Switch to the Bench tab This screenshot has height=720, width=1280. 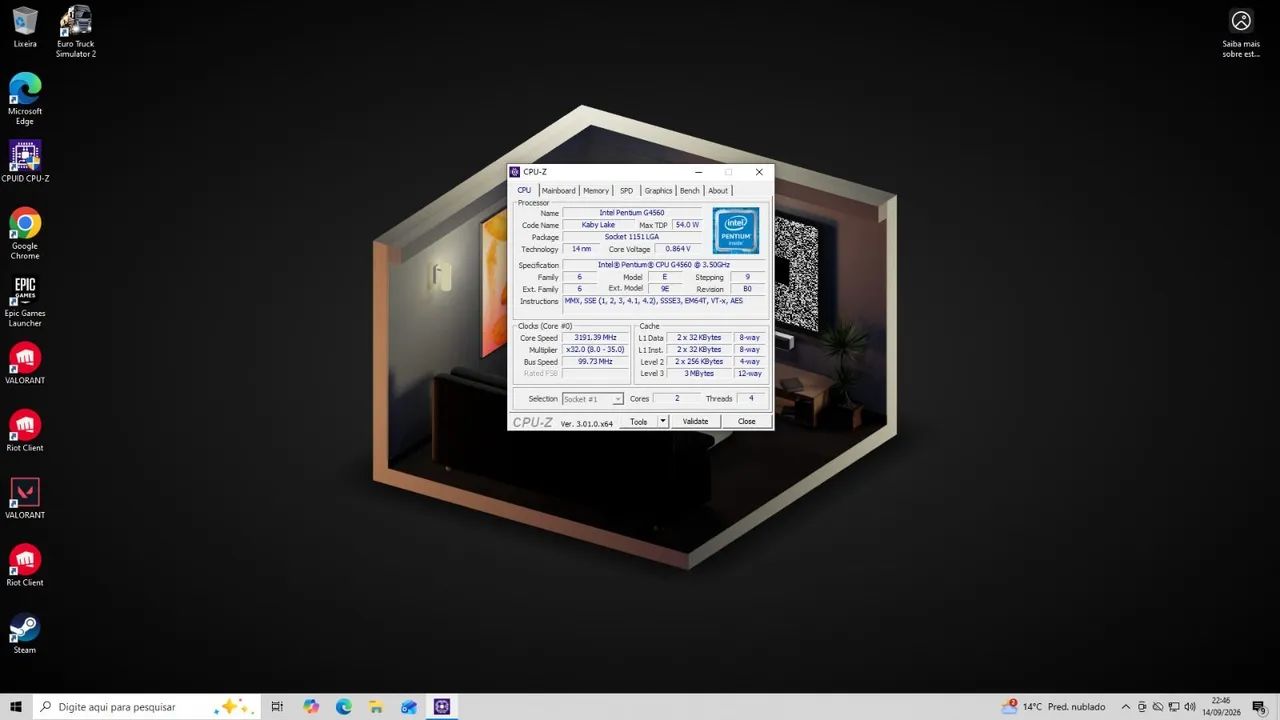coord(690,191)
